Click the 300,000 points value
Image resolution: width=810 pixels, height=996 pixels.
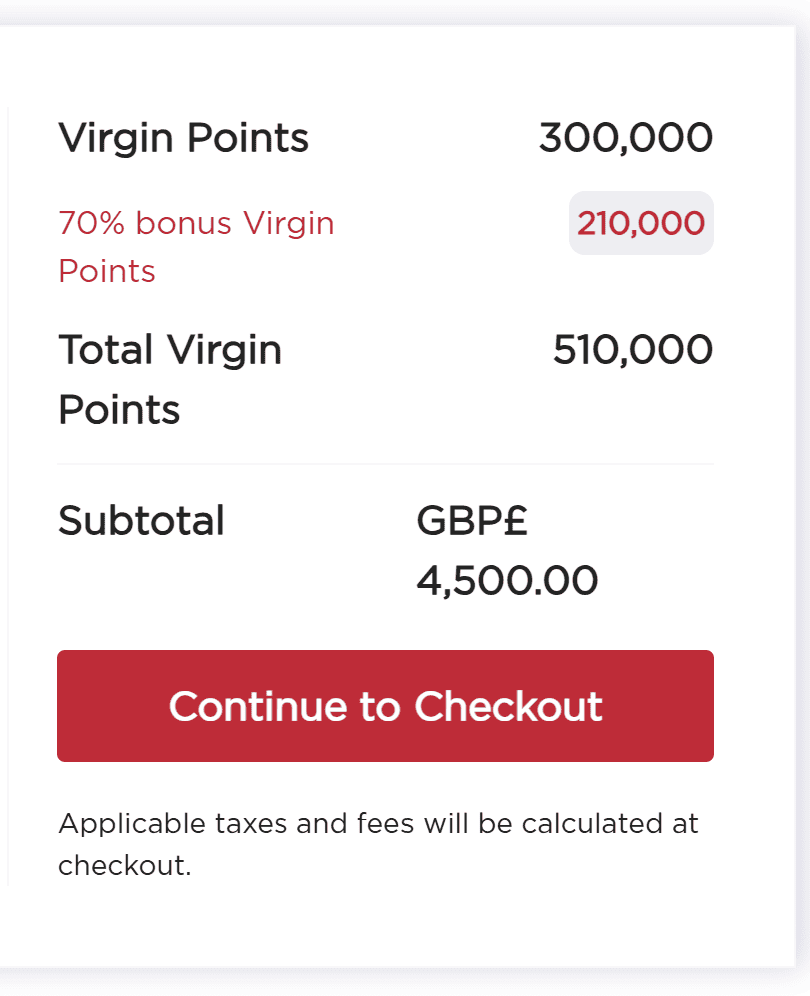(x=625, y=138)
